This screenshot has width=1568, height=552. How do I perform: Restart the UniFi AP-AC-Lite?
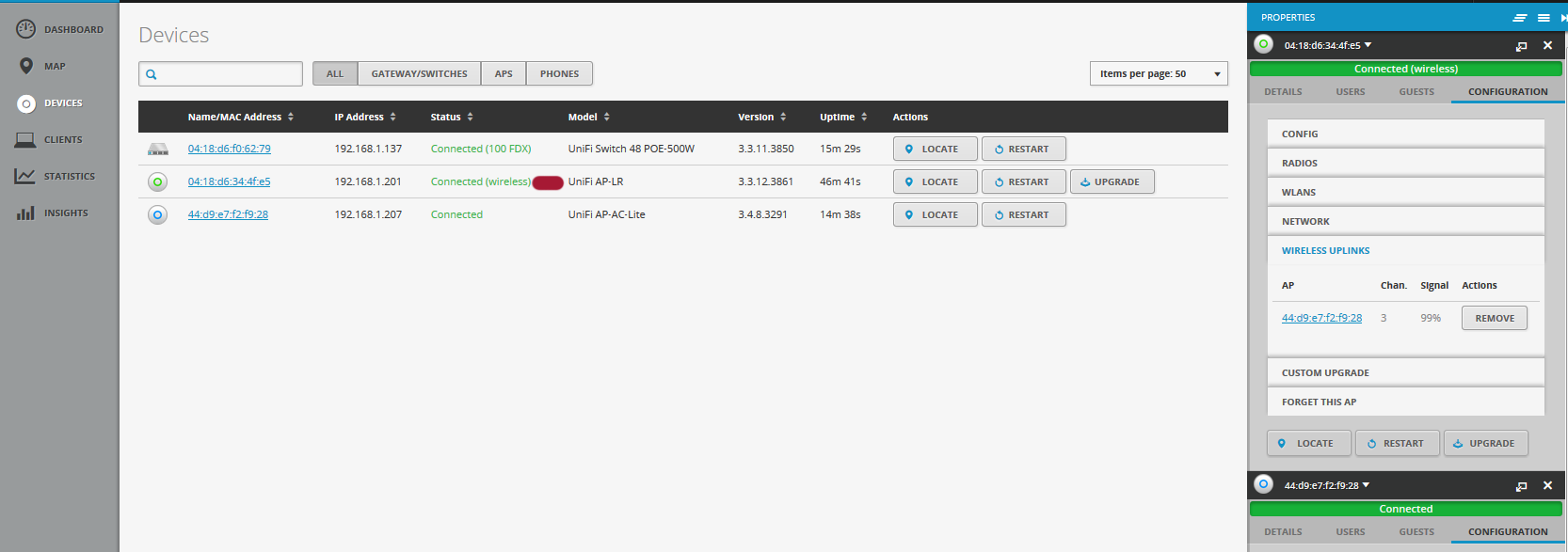click(x=1023, y=214)
